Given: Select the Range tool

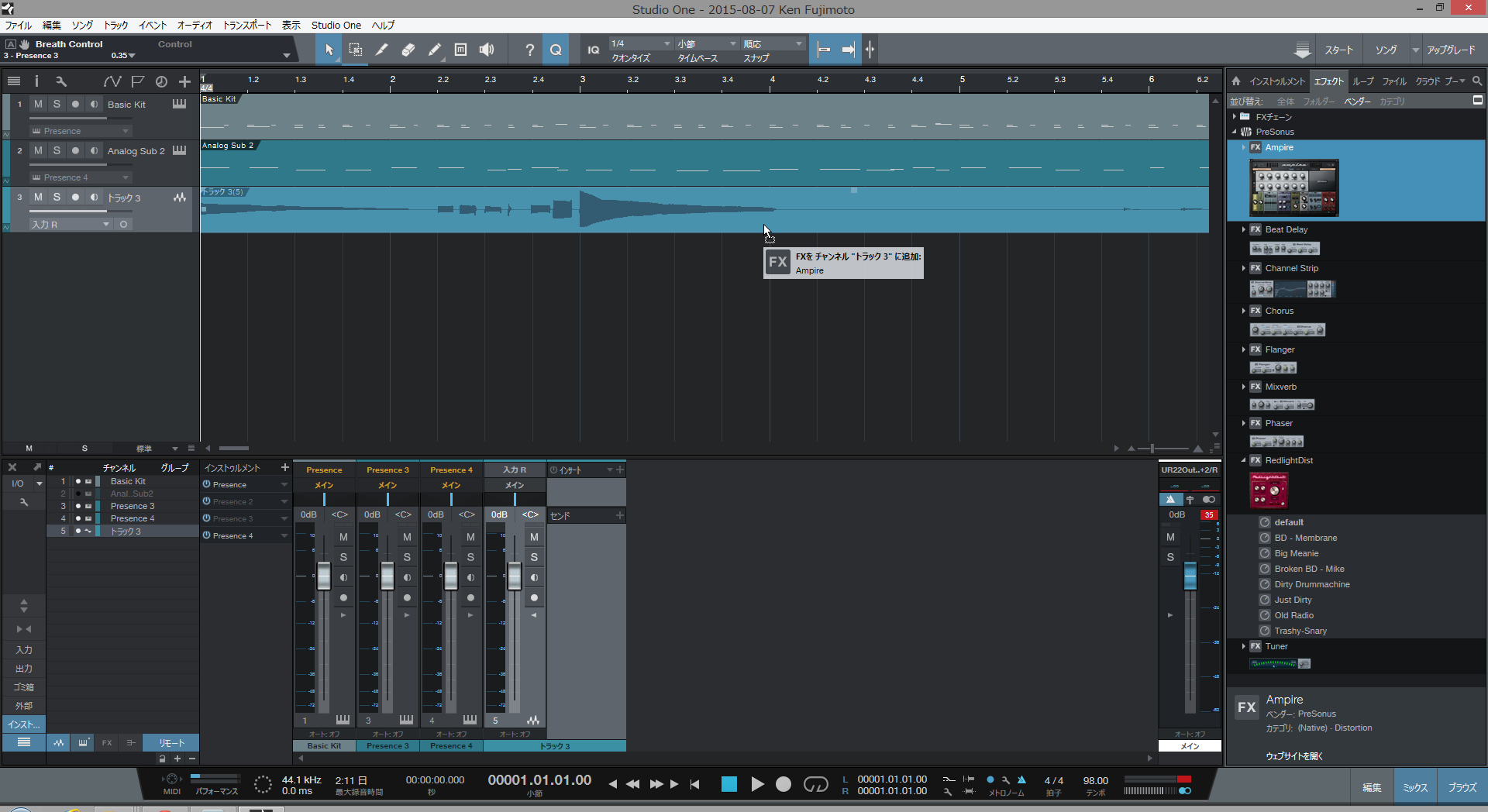Looking at the screenshot, I should [355, 50].
